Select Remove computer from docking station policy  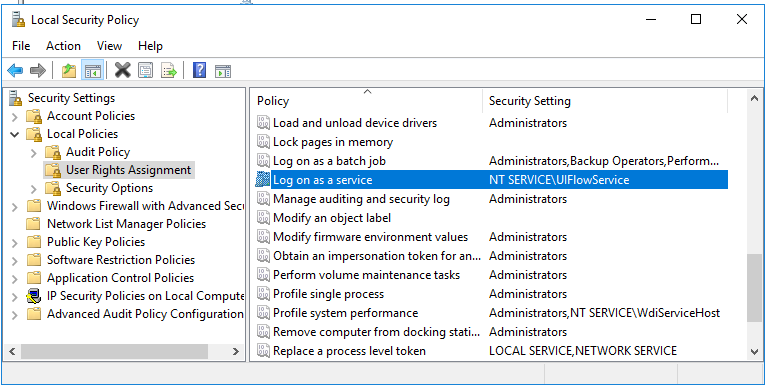point(377,332)
